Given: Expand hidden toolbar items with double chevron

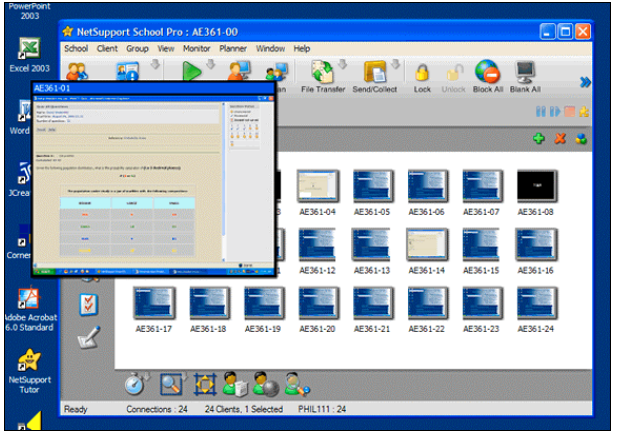Looking at the screenshot, I should pos(585,82).
